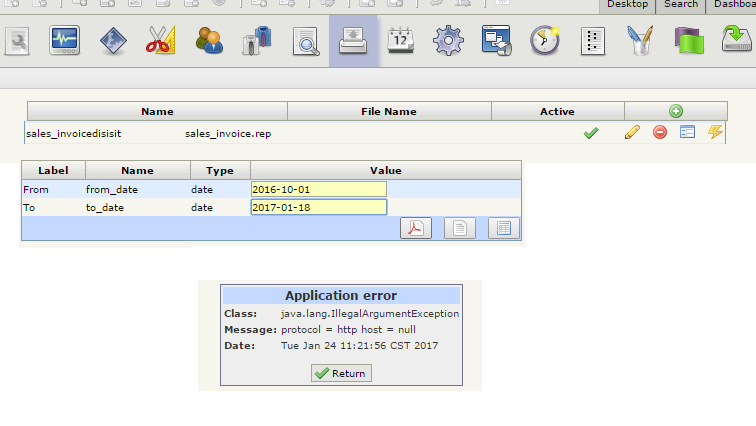
Task: Click the green plus add report icon
Action: (676, 111)
